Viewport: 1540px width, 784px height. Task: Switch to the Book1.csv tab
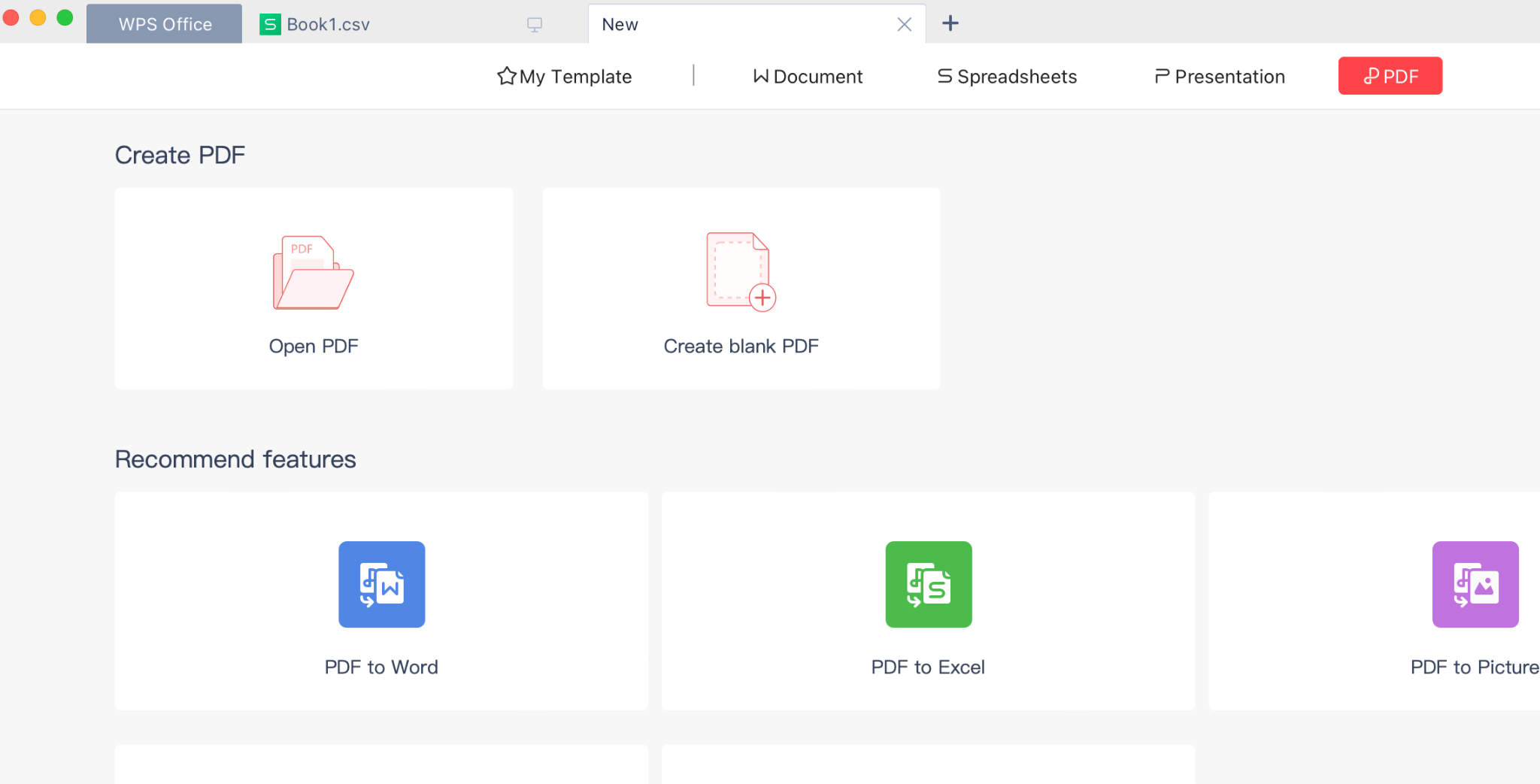click(328, 25)
